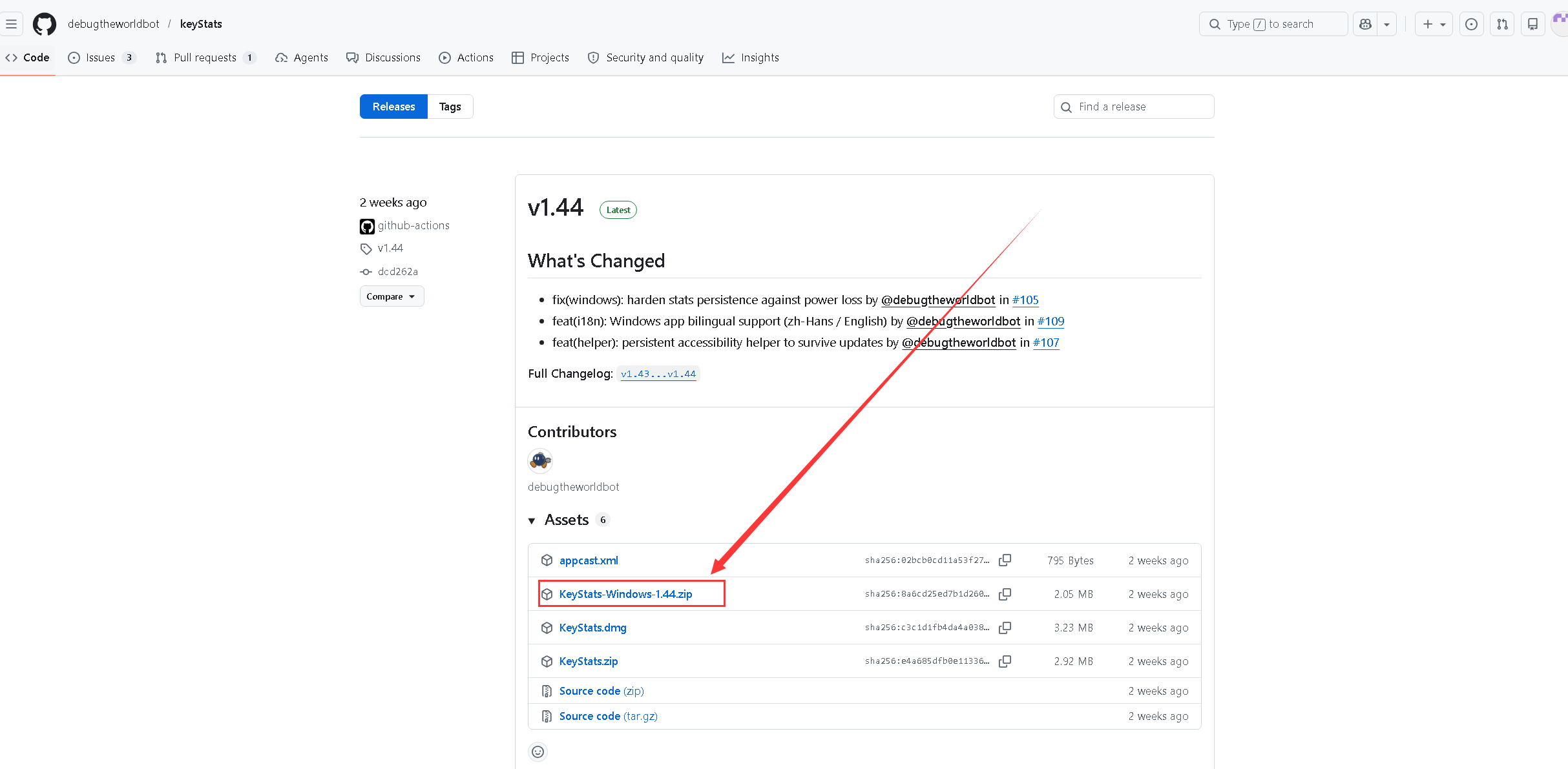Switch to the Code tab
The width and height of the screenshot is (1568, 769).
[28, 57]
